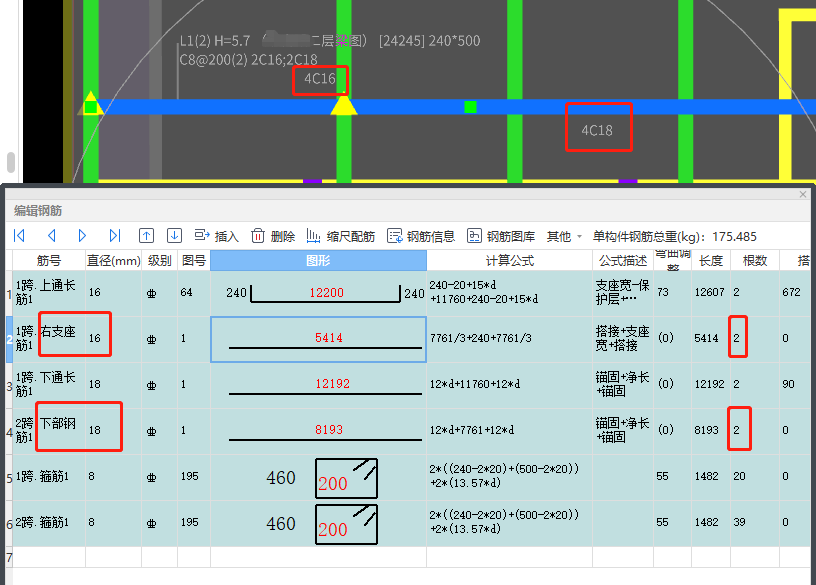Screen dimensions: 816x585
Task: Select the 2跨.箍筋1 cell
Action: coord(48,522)
